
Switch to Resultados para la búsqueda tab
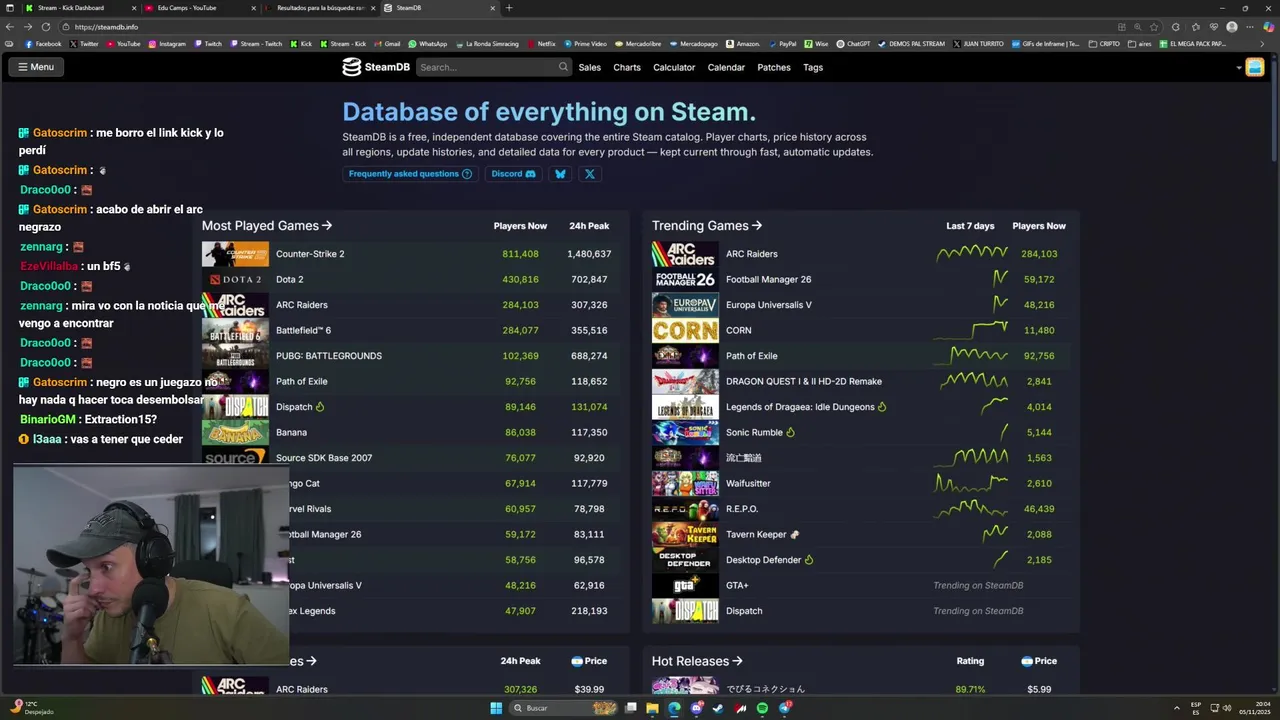pos(322,8)
